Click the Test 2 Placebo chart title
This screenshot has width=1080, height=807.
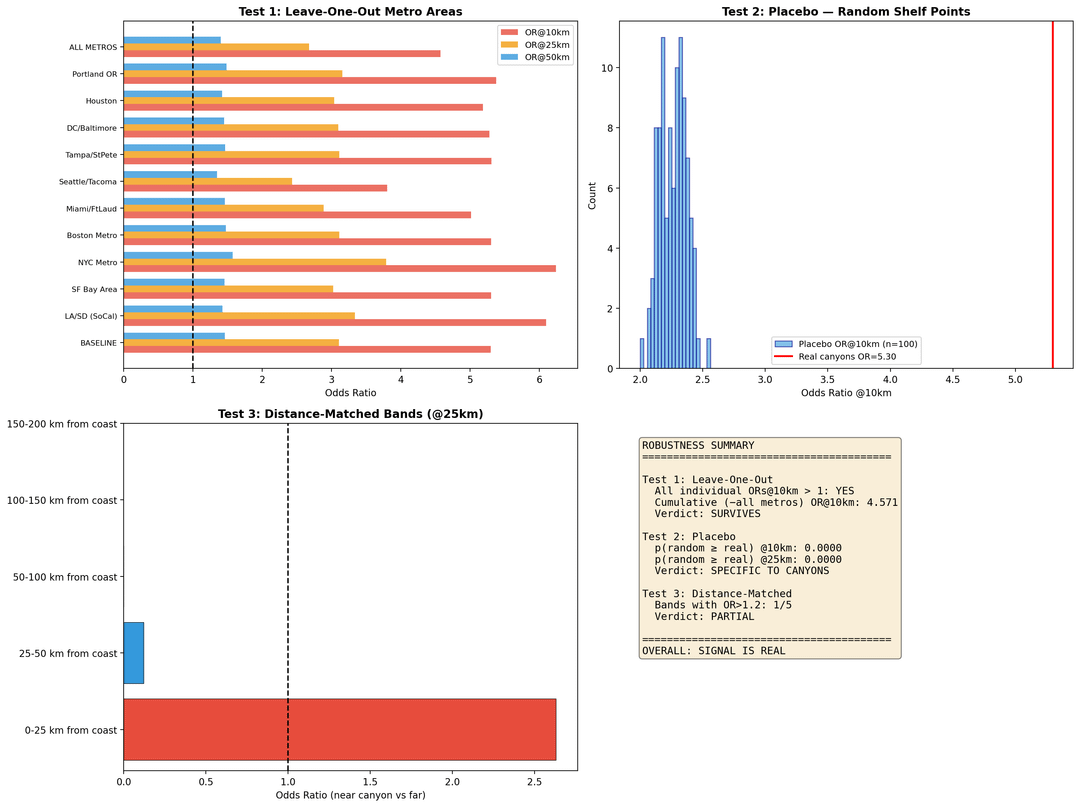[845, 11]
